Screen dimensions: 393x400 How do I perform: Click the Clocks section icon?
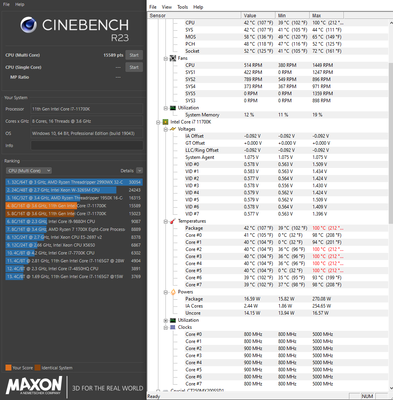click(173, 327)
